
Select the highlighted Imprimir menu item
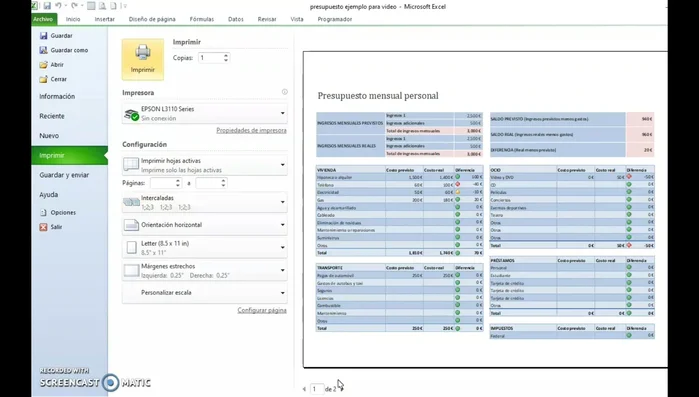click(70, 156)
